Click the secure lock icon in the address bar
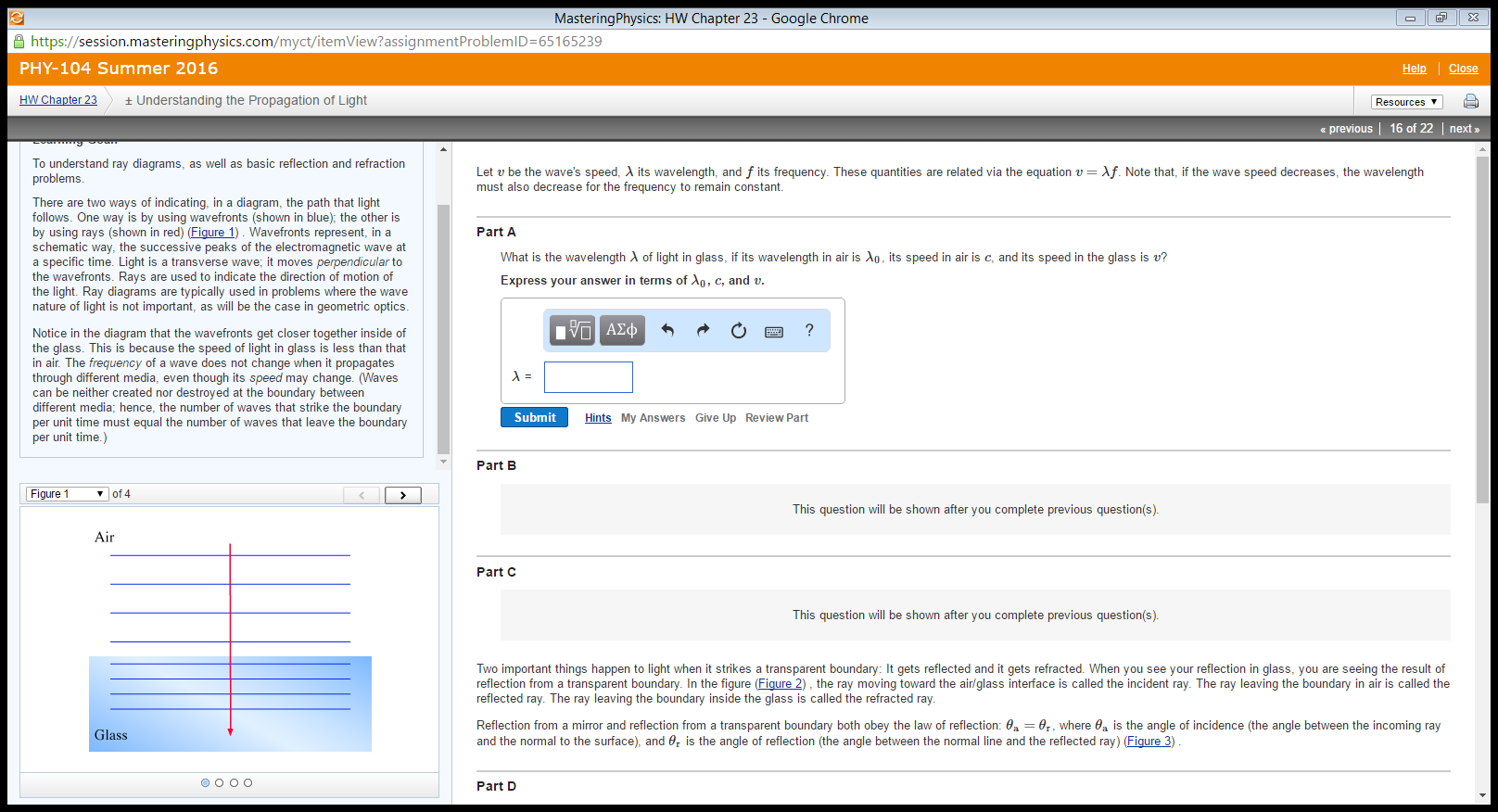The width and height of the screenshot is (1498, 812). pyautogui.click(x=19, y=41)
